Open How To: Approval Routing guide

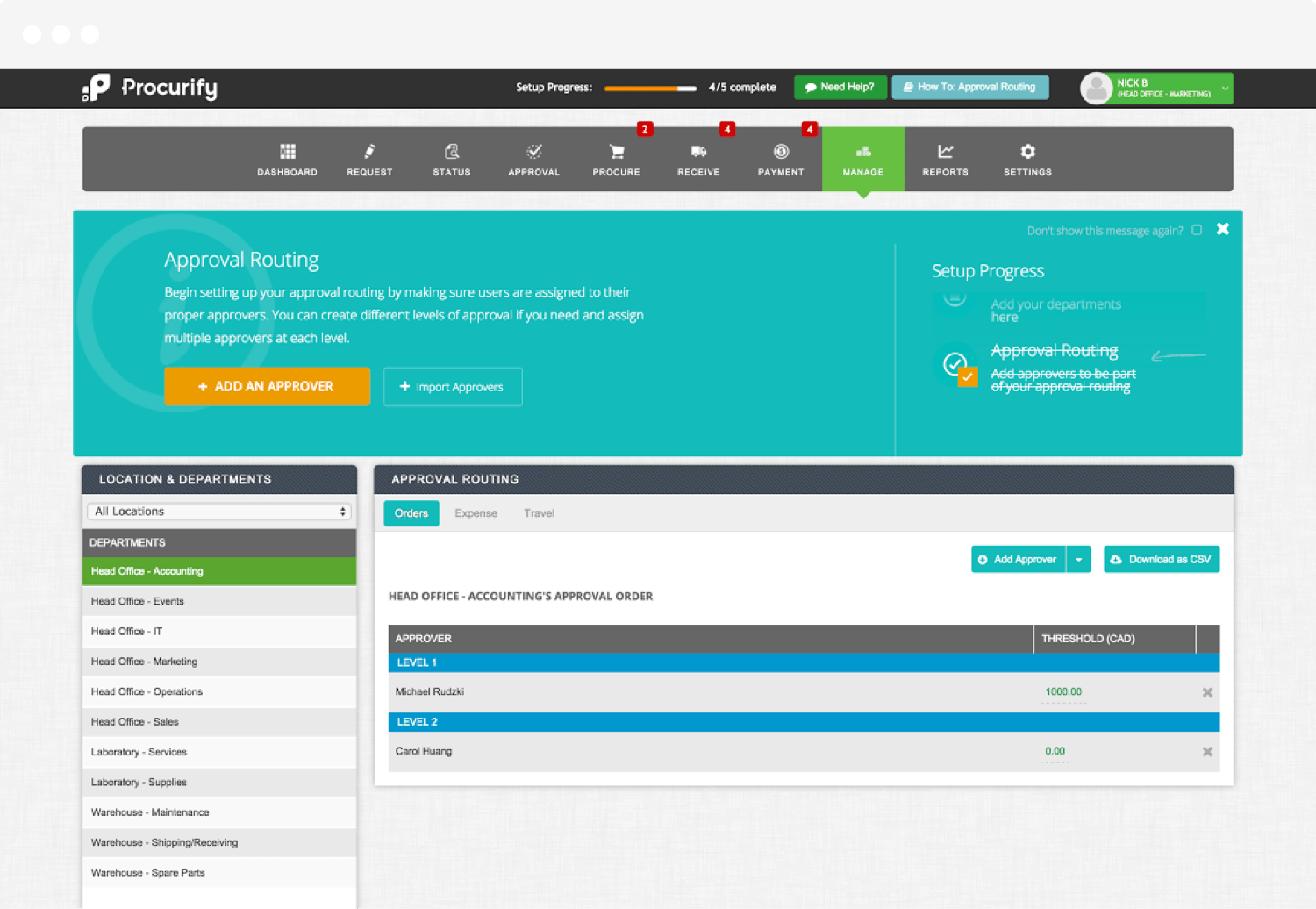click(x=970, y=87)
